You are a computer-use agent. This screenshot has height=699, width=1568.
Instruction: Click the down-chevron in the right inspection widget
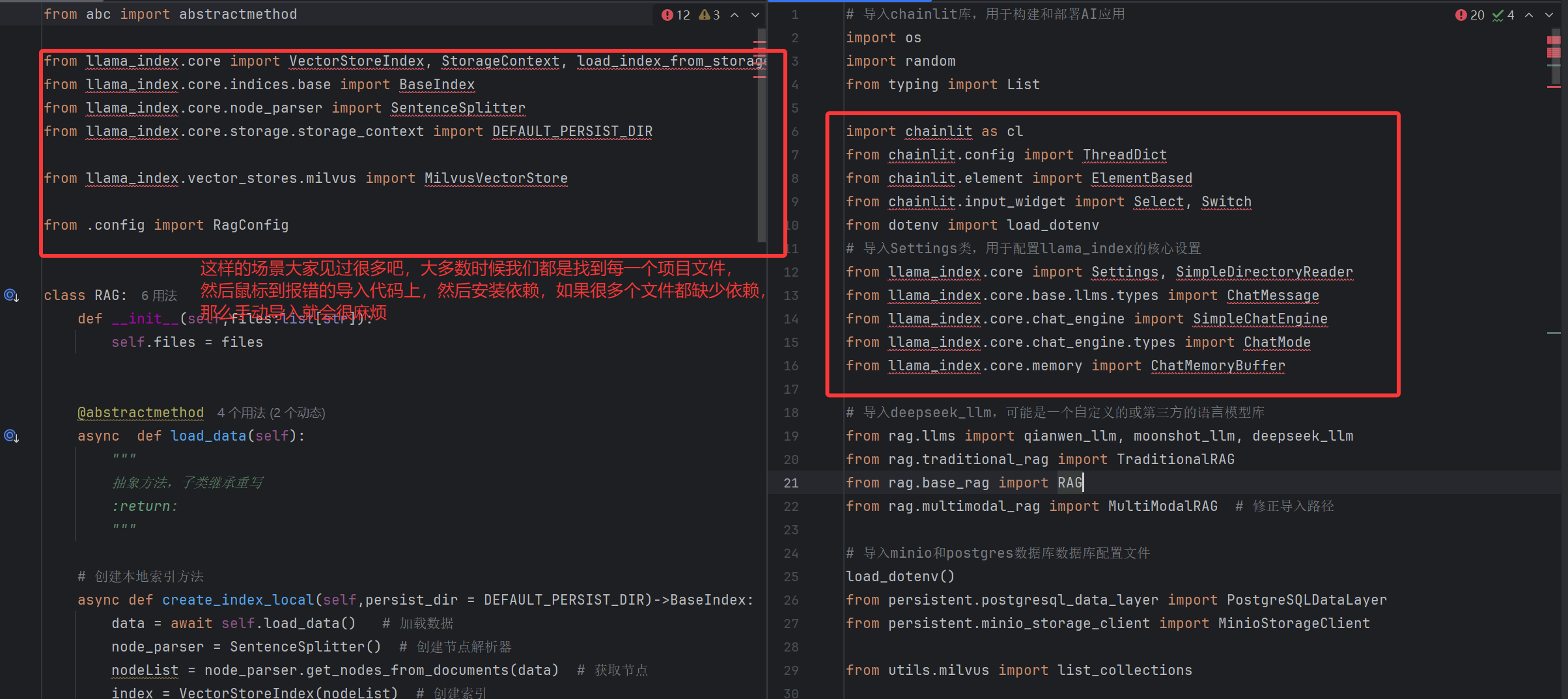tap(1550, 14)
